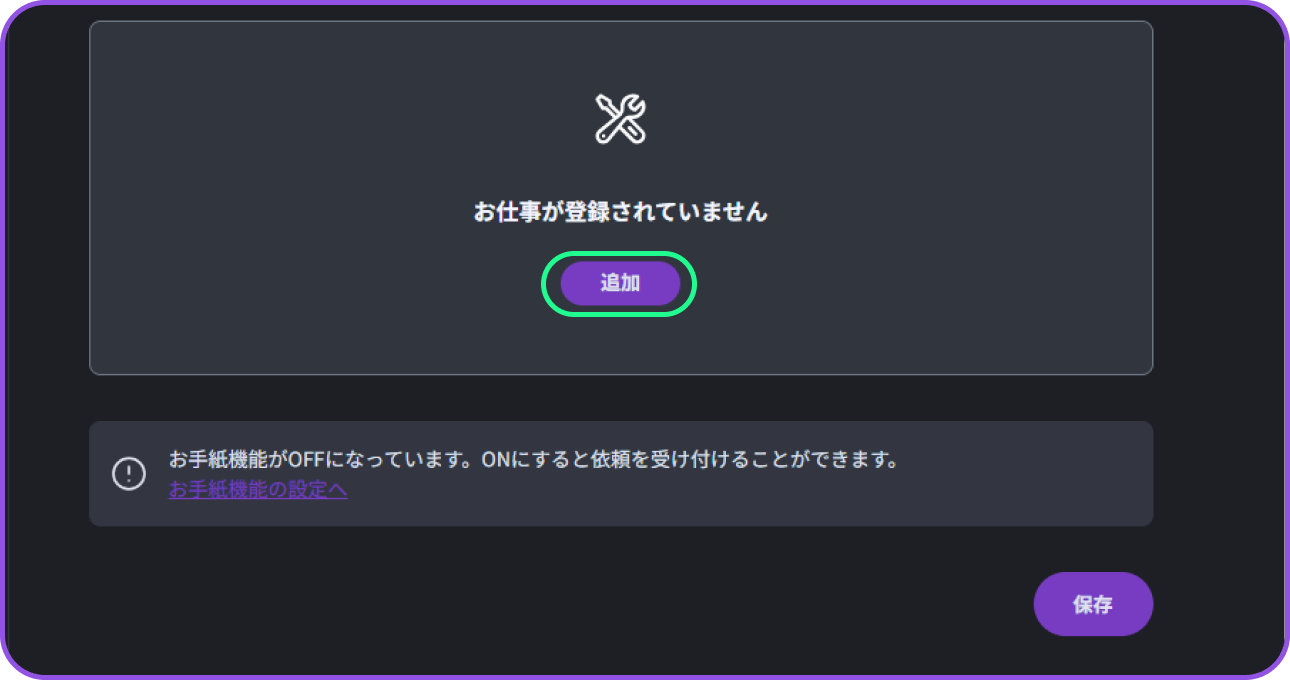This screenshot has height=680, width=1290.
Task: Add a job via the green-outlined 追加 pill
Action: [x=620, y=284]
